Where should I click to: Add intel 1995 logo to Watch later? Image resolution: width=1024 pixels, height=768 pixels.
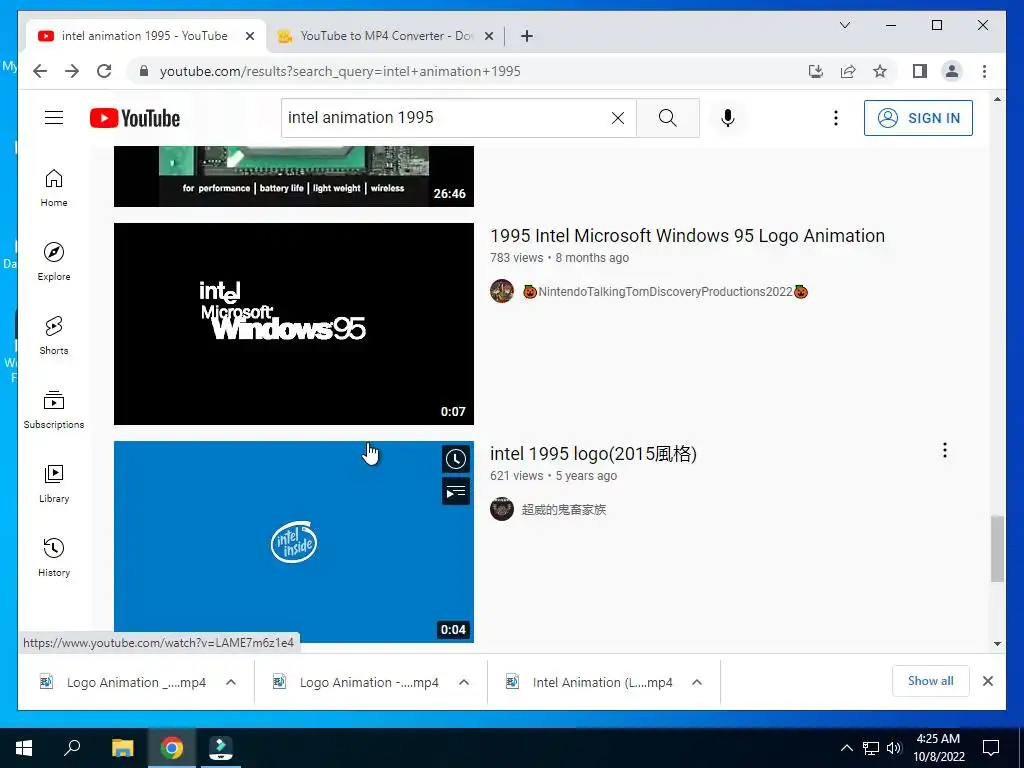click(x=455, y=459)
